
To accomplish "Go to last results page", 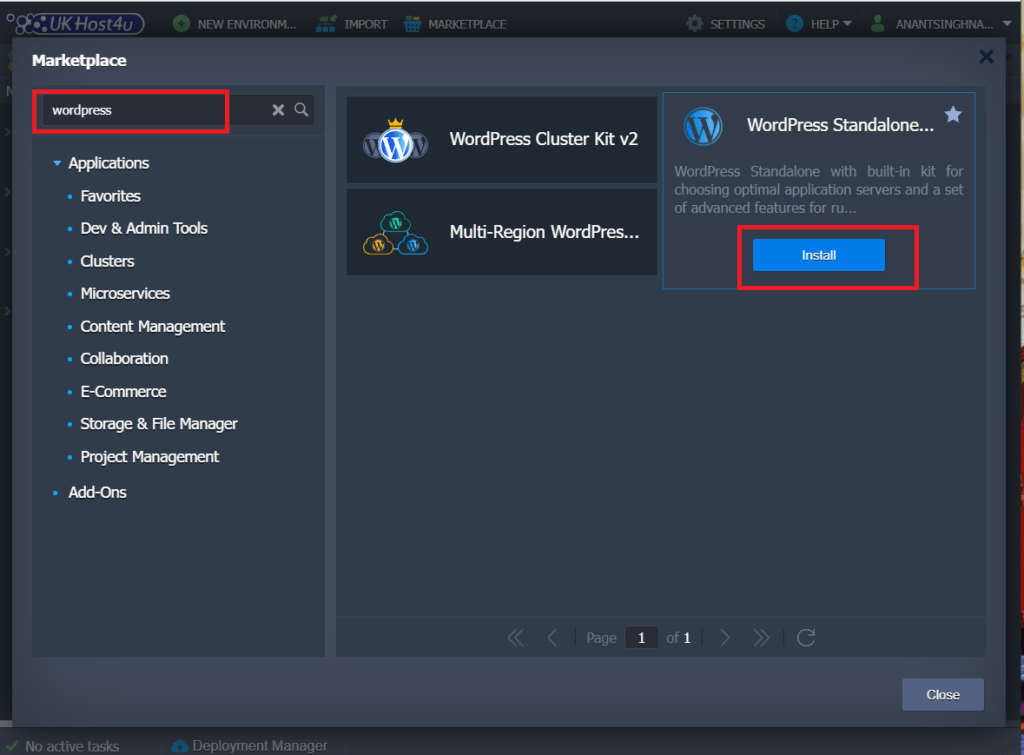I will click(761, 637).
